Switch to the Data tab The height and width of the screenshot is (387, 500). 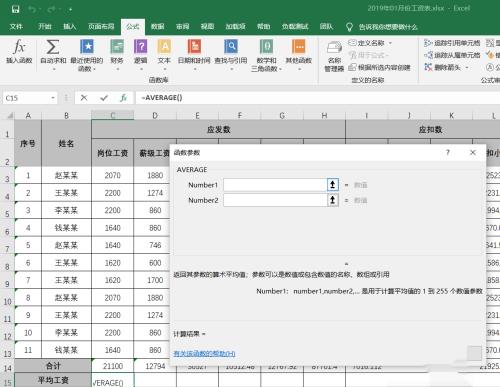(x=157, y=27)
